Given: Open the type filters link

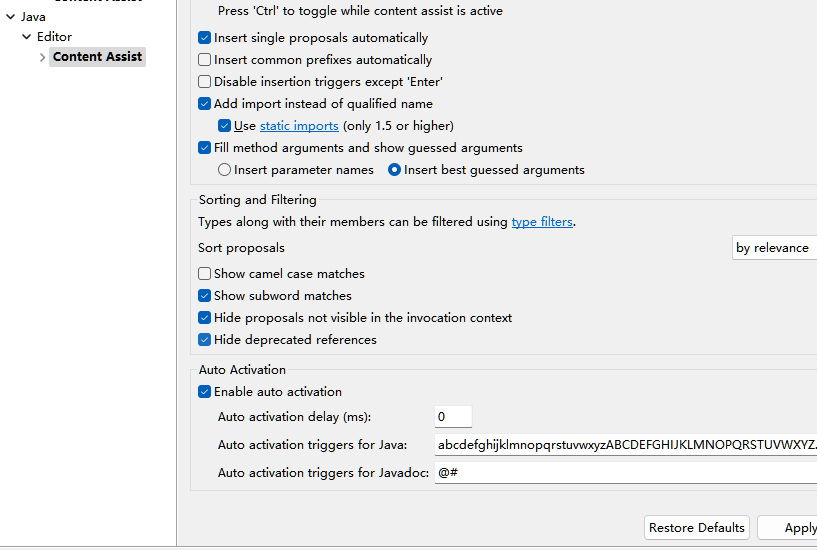Looking at the screenshot, I should pyautogui.click(x=542, y=222).
